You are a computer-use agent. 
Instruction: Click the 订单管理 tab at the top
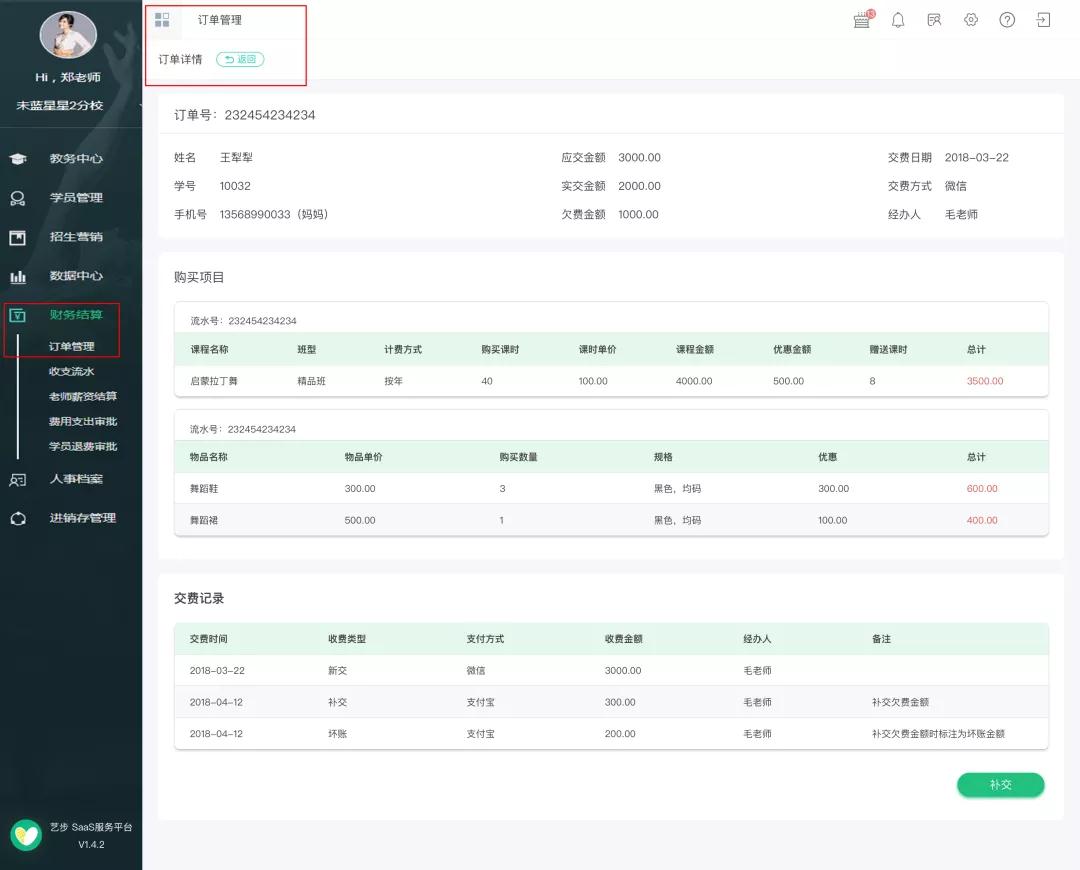[219, 20]
